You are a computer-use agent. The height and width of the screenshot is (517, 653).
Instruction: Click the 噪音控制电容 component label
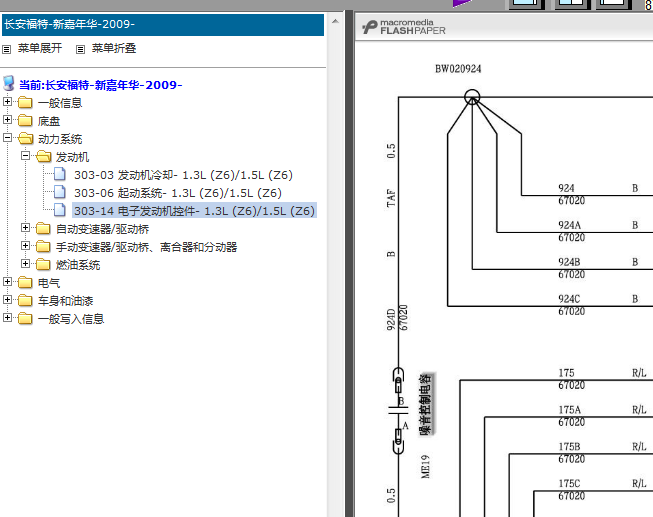[x=426, y=405]
